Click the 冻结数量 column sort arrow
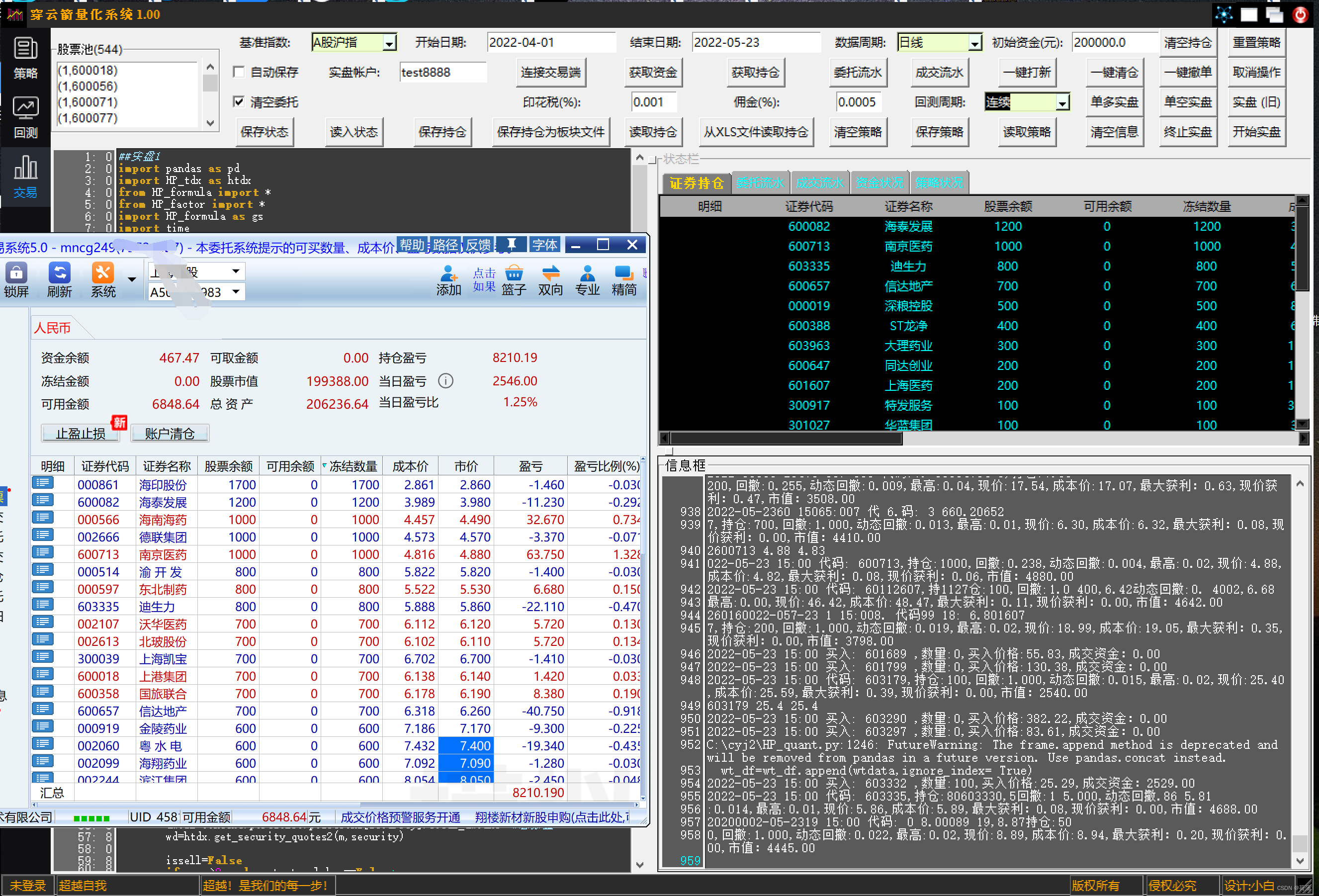This screenshot has width=1319, height=896. (x=324, y=465)
